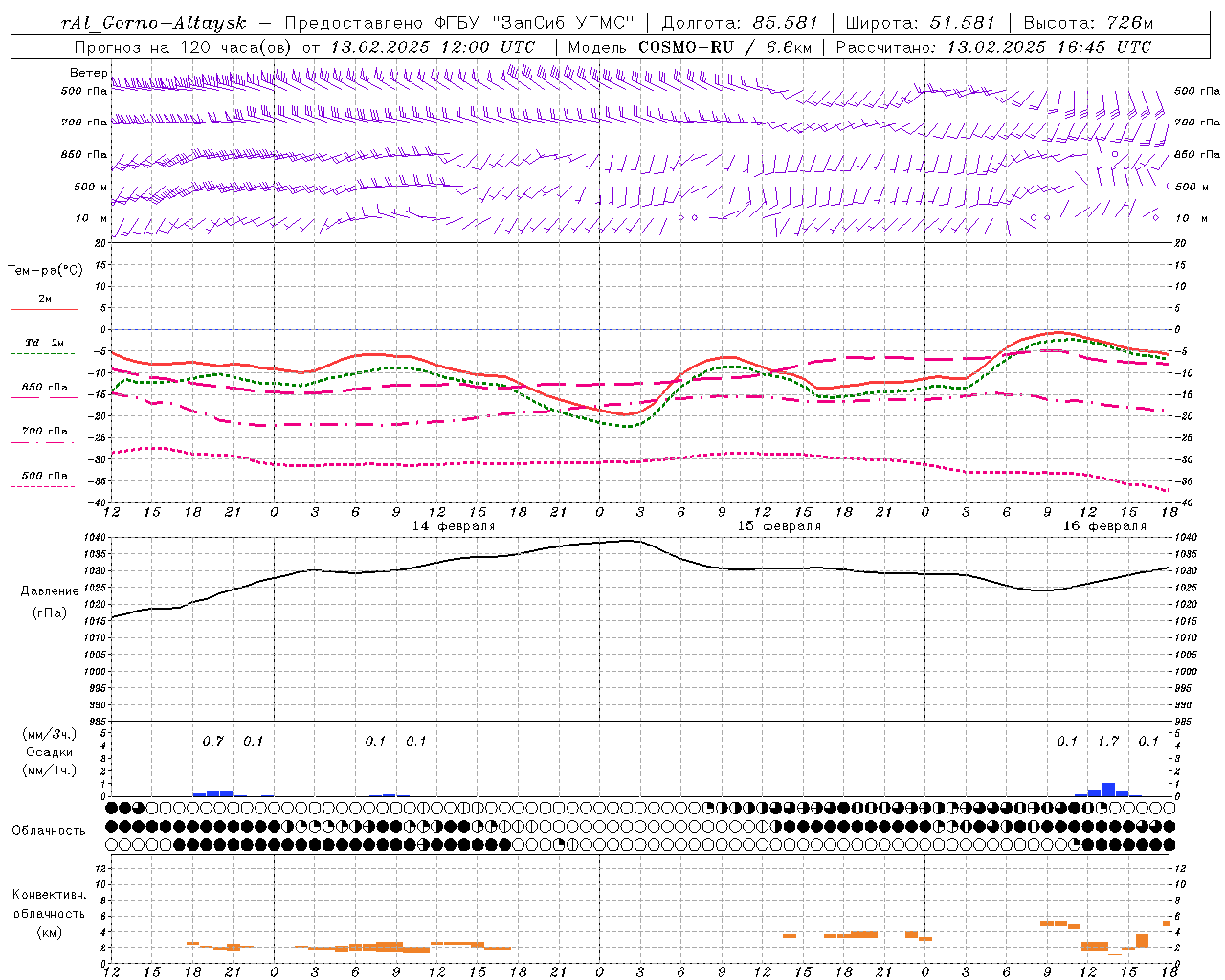The height and width of the screenshot is (980, 1225).
Task: Click the 'Конвективн.' convective cloud label
Action: pyautogui.click(x=50, y=895)
